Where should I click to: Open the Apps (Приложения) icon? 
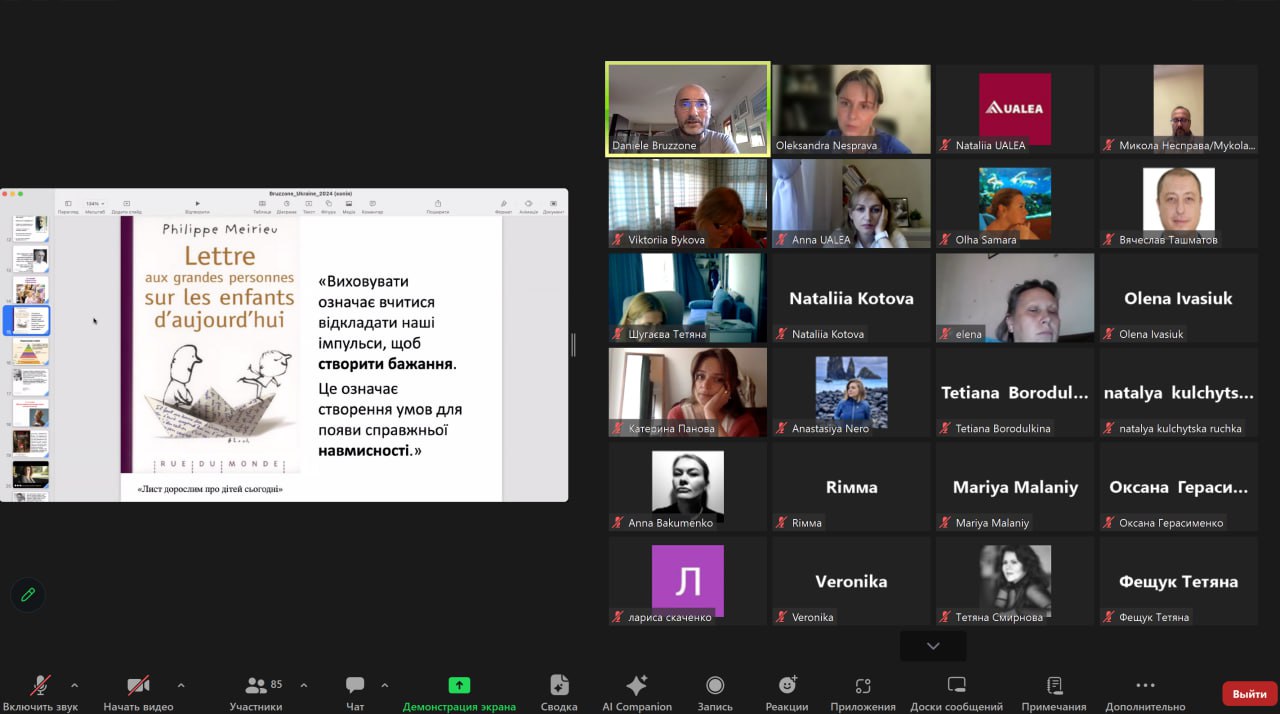(x=863, y=686)
